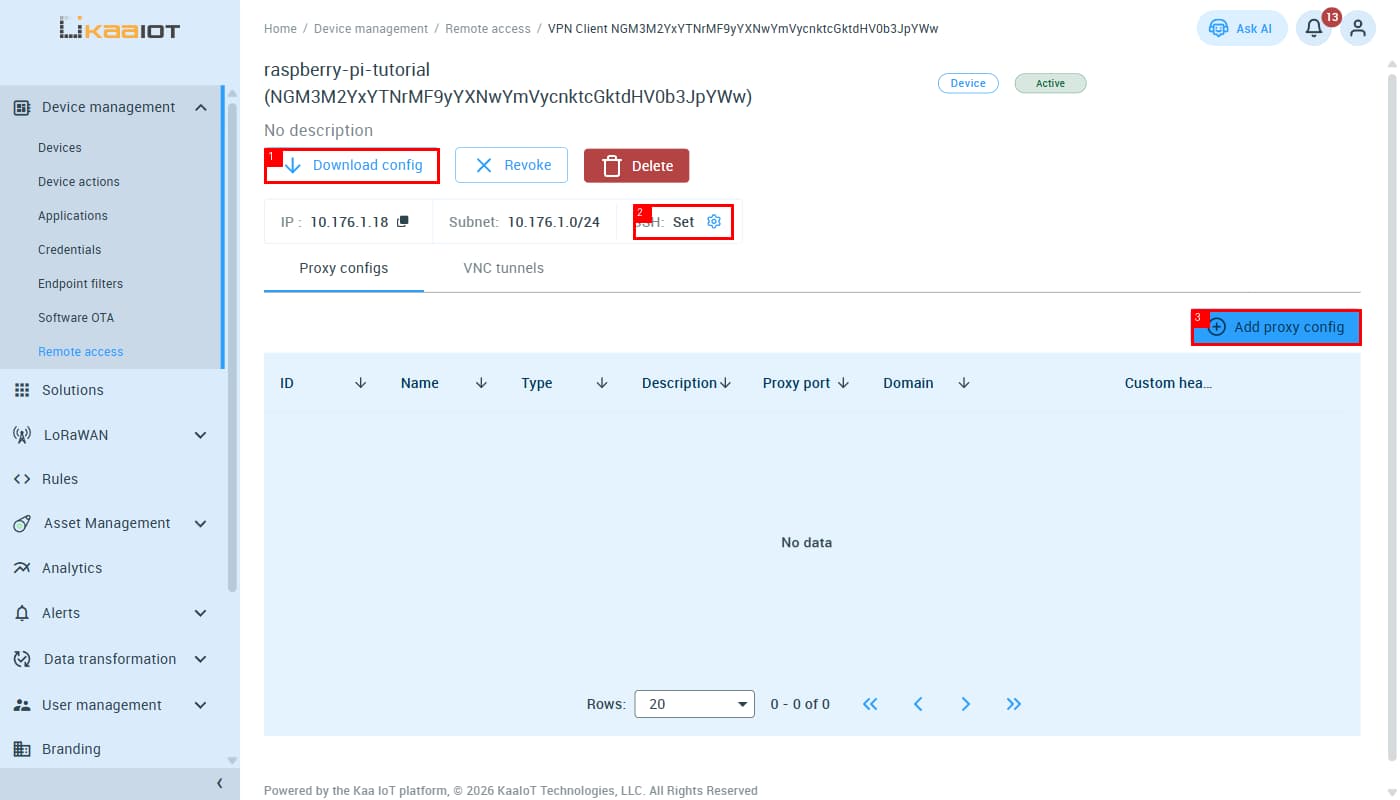Sort by Name column arrow
Image resolution: width=1400 pixels, height=800 pixels.
click(x=481, y=383)
